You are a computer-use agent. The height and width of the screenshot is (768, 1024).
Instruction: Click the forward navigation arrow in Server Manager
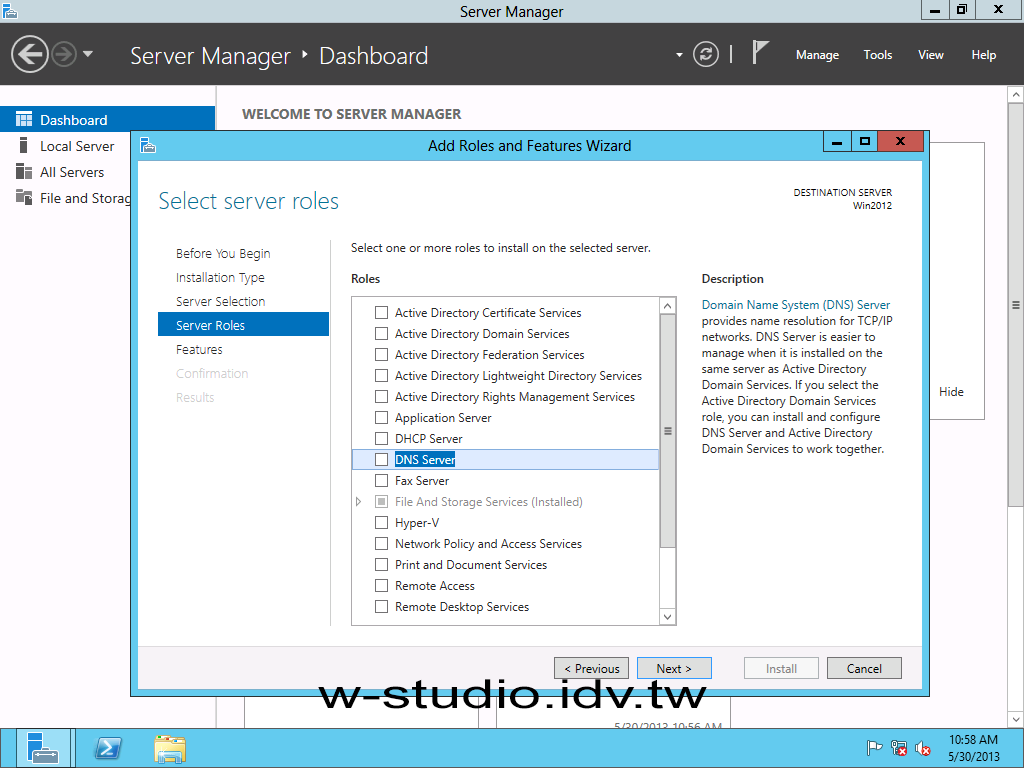pos(64,54)
